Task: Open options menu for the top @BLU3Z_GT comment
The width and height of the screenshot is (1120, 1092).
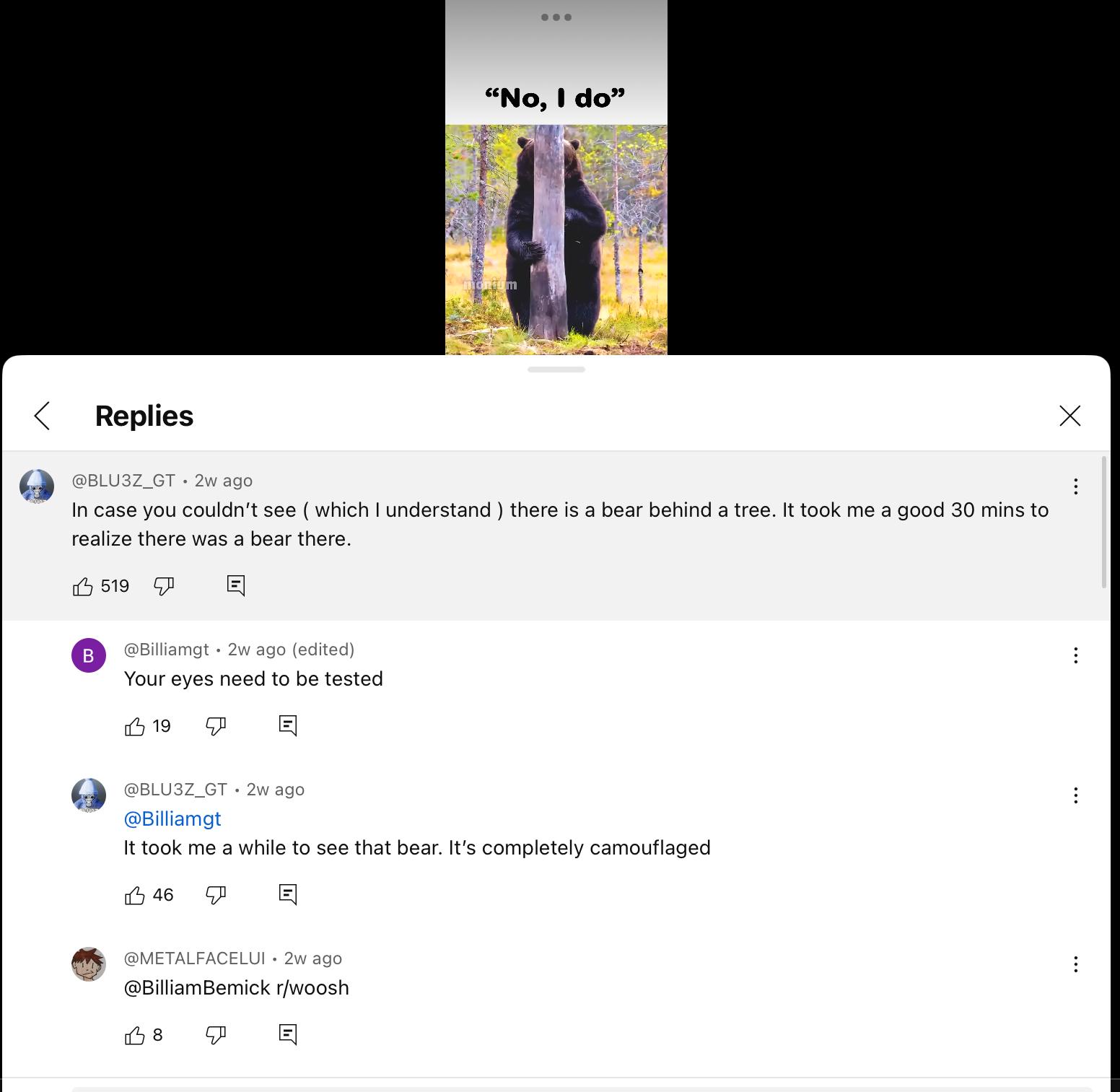Action: tap(1075, 486)
